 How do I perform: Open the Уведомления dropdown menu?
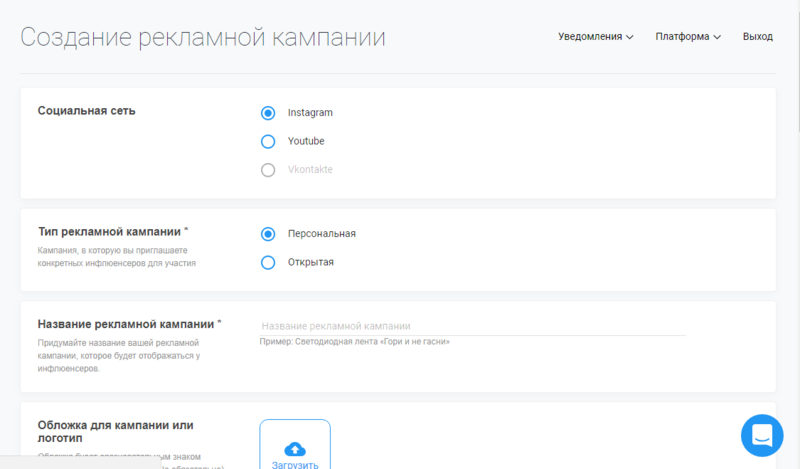pos(596,37)
